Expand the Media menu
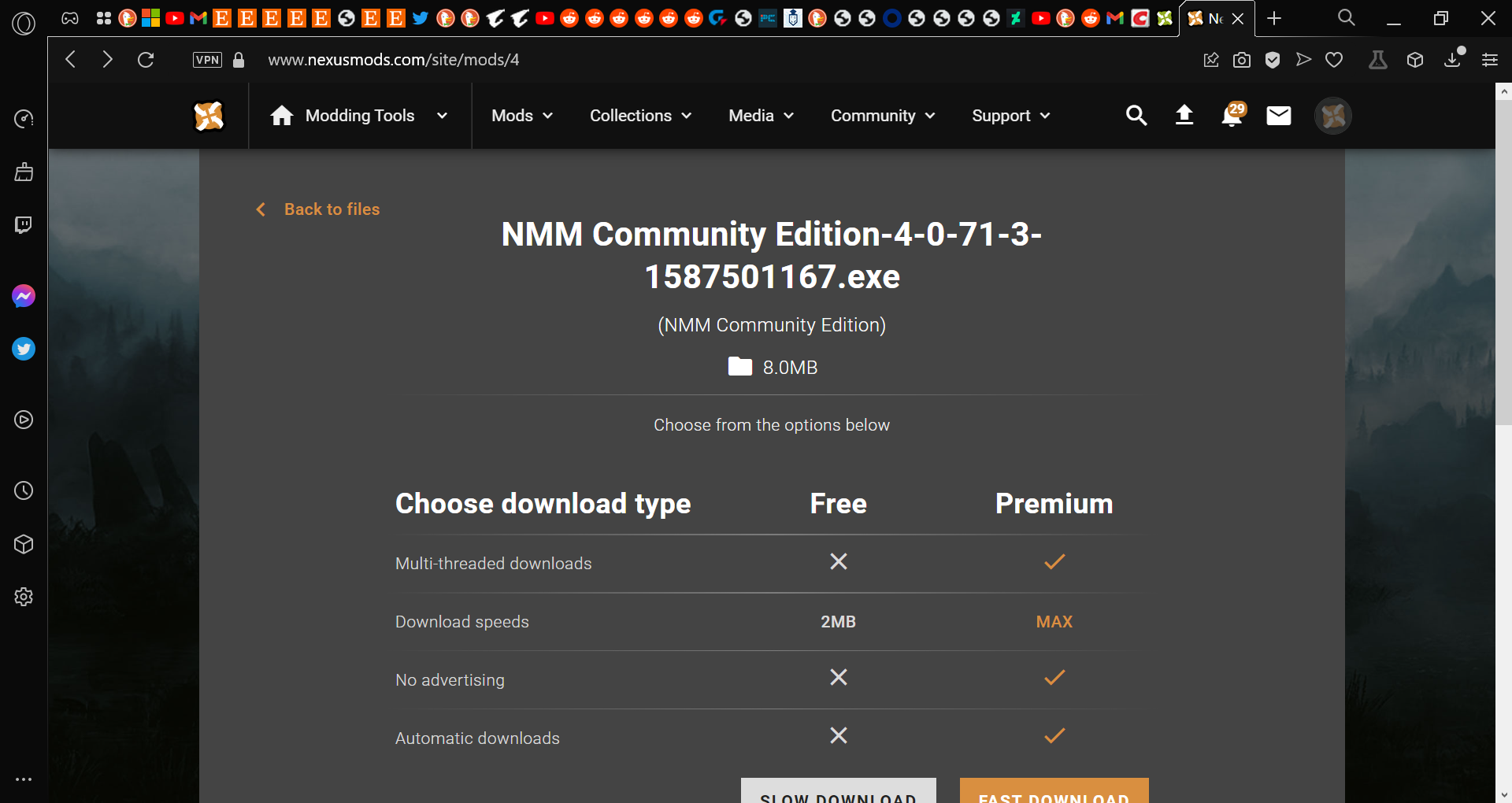The height and width of the screenshot is (803, 1512). point(761,116)
